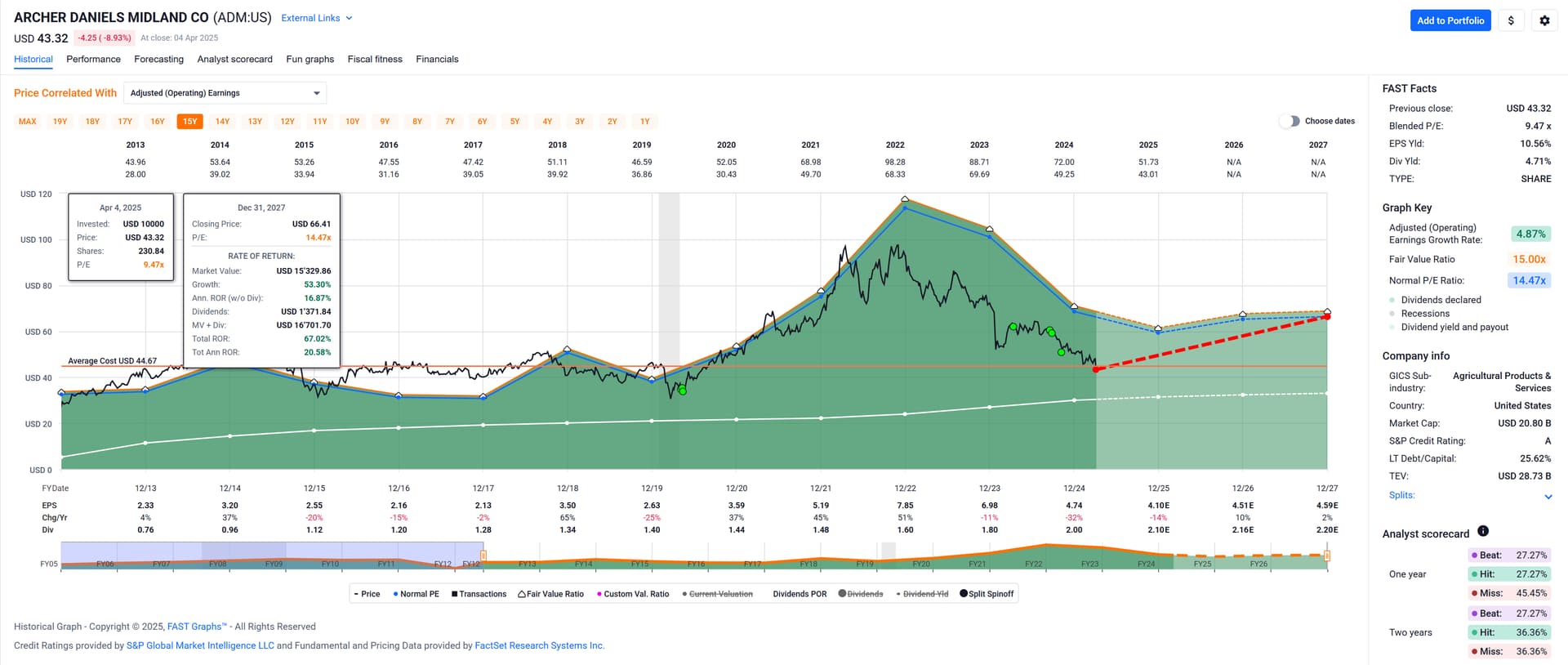Click the Market Cap value USD 20.80 B
The width and height of the screenshot is (1568, 665).
1524,423
